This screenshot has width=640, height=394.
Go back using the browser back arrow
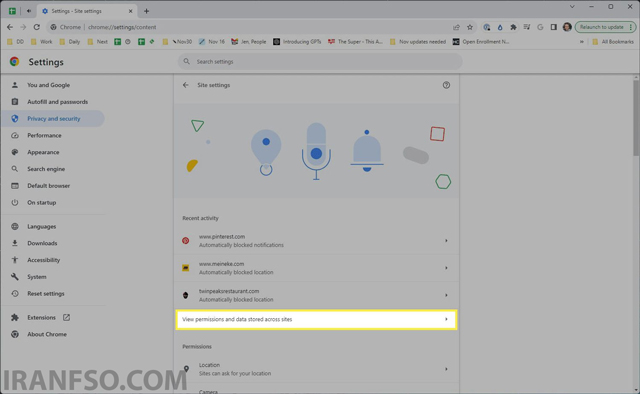tap(10, 27)
